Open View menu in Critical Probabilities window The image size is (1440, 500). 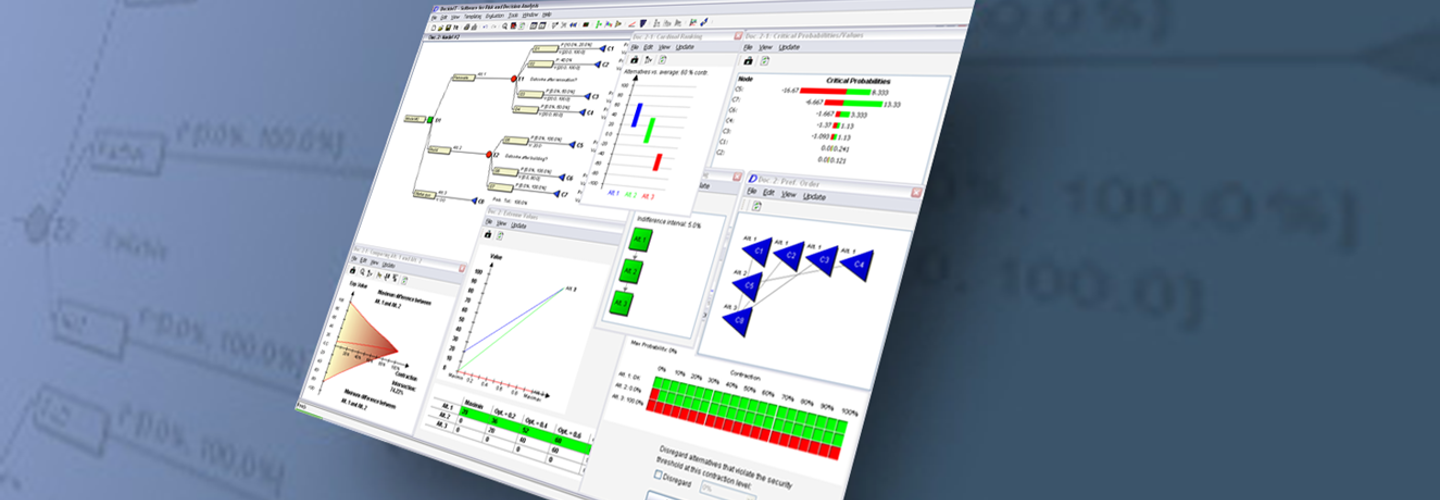coord(765,47)
